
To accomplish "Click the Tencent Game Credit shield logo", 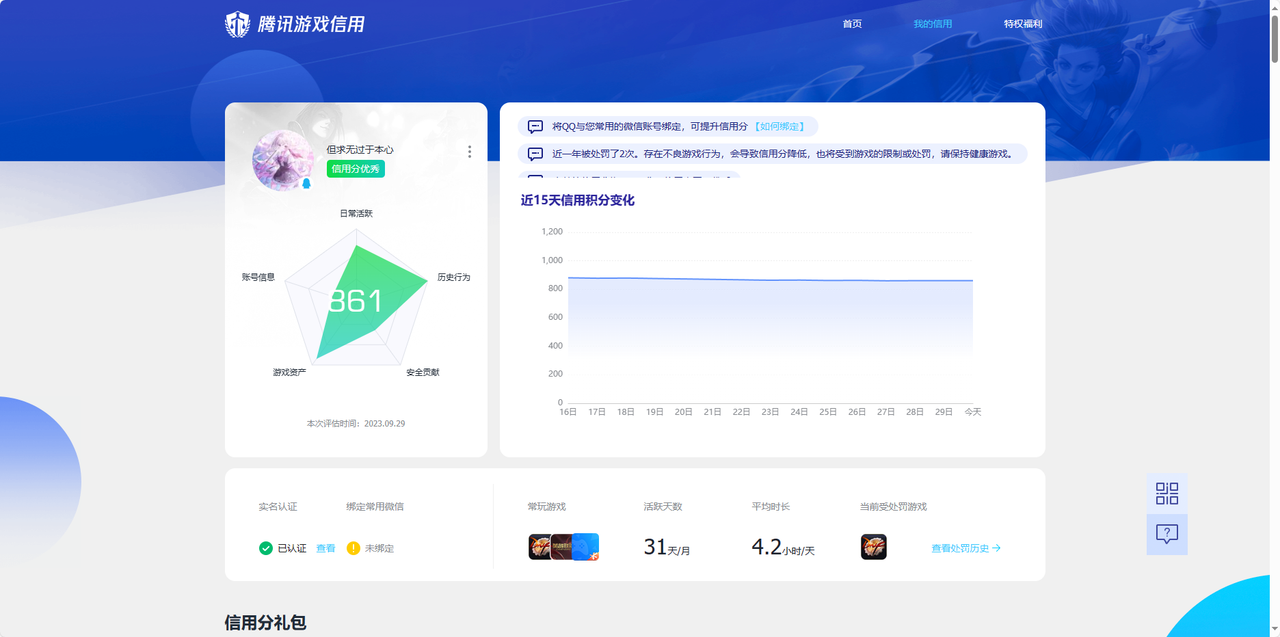I will (x=237, y=24).
